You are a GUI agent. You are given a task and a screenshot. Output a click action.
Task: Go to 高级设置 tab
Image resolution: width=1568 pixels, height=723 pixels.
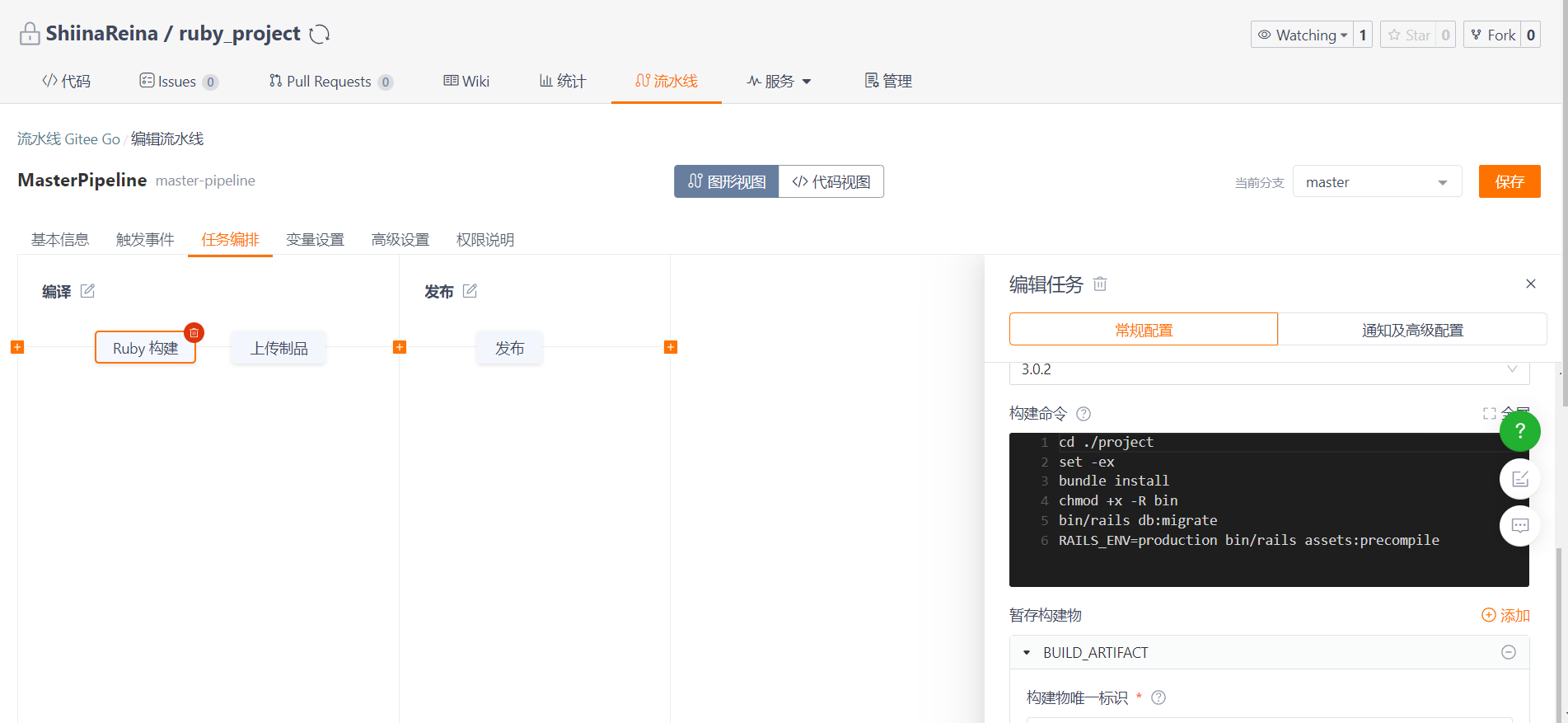400,239
